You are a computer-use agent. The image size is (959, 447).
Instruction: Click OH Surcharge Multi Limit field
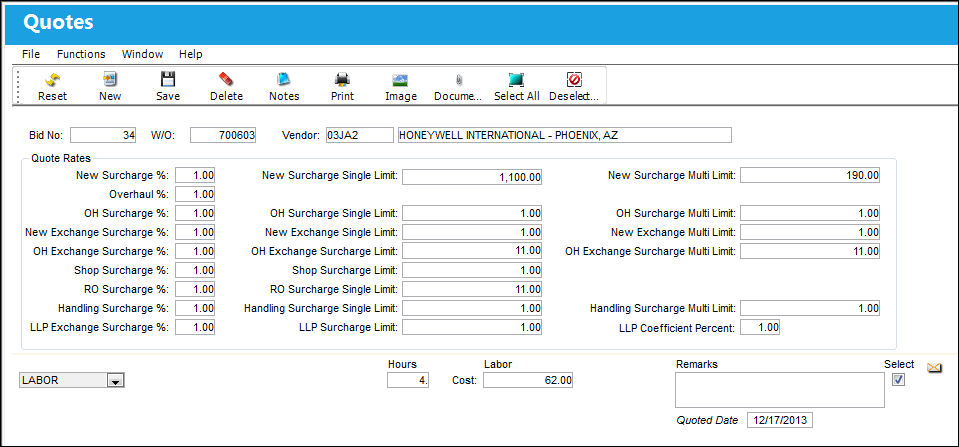click(810, 213)
